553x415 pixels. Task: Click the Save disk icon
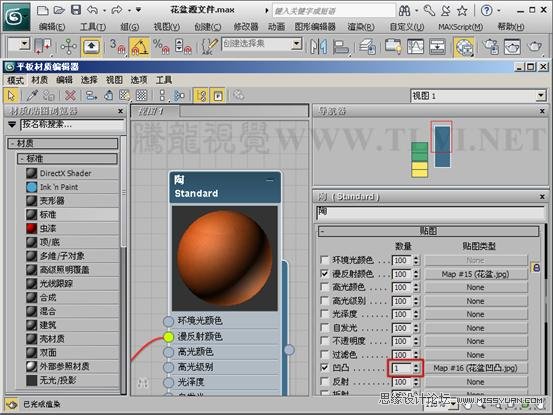76,10
